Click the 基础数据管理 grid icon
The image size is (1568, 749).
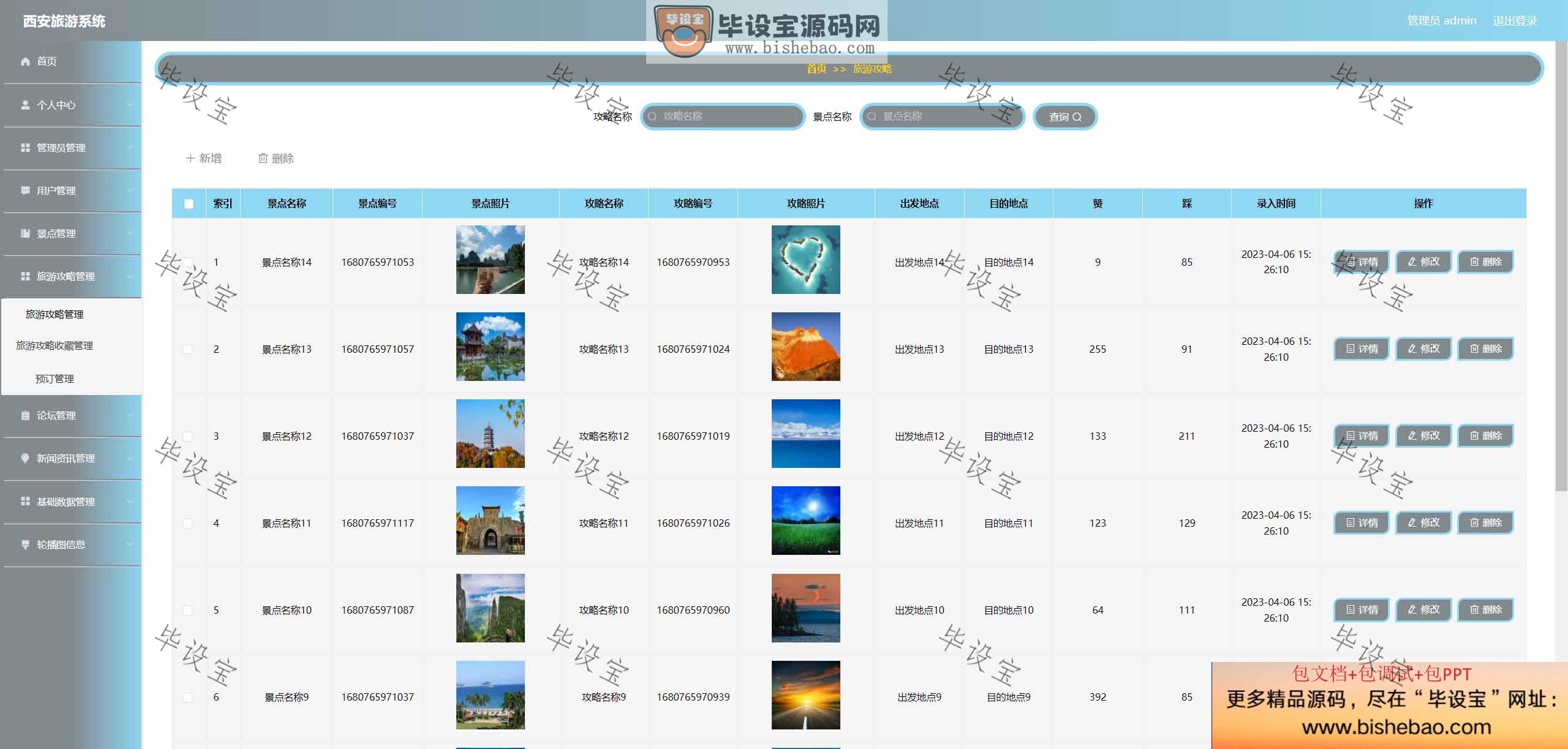tap(25, 502)
